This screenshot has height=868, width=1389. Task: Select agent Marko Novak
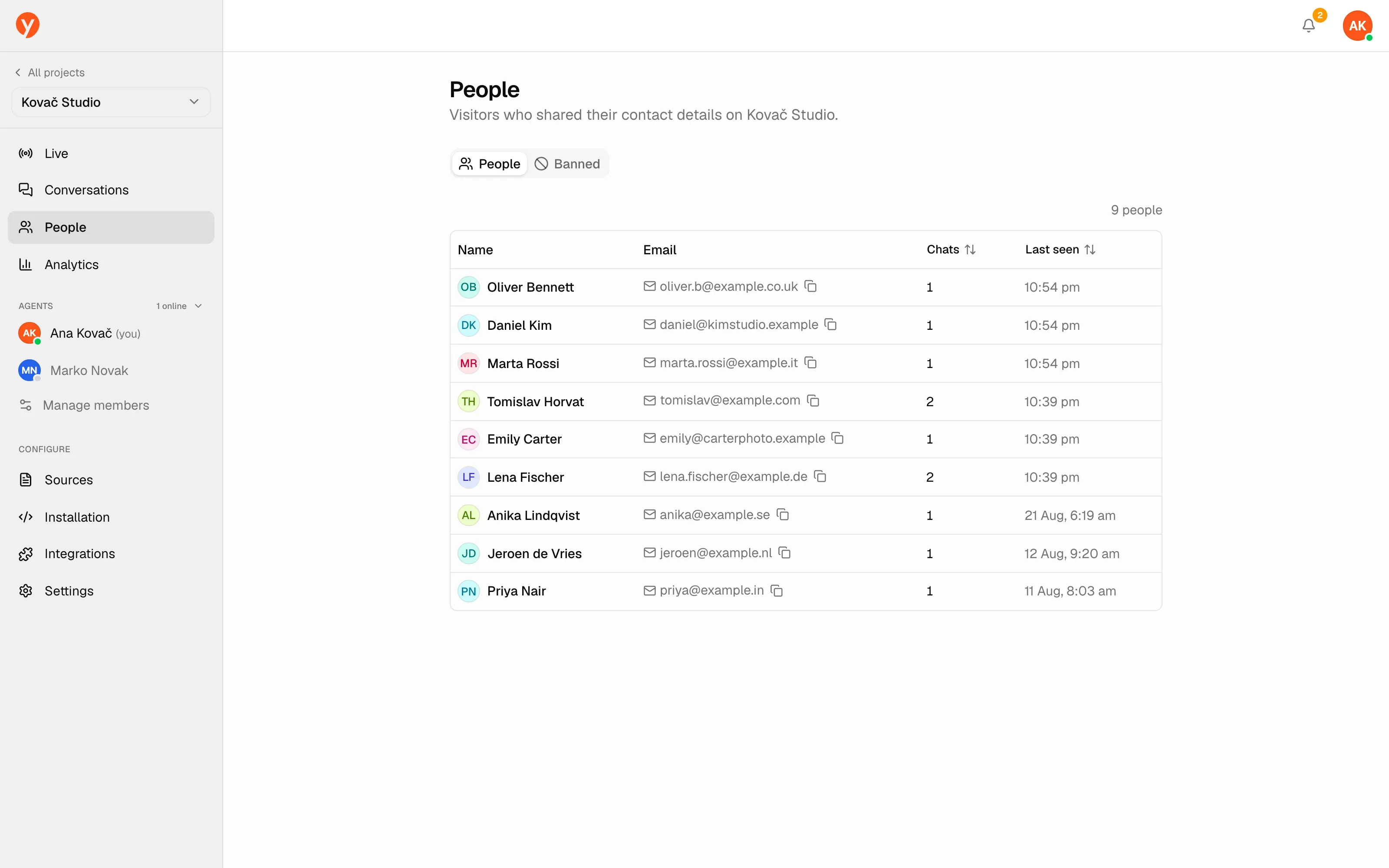[89, 371]
